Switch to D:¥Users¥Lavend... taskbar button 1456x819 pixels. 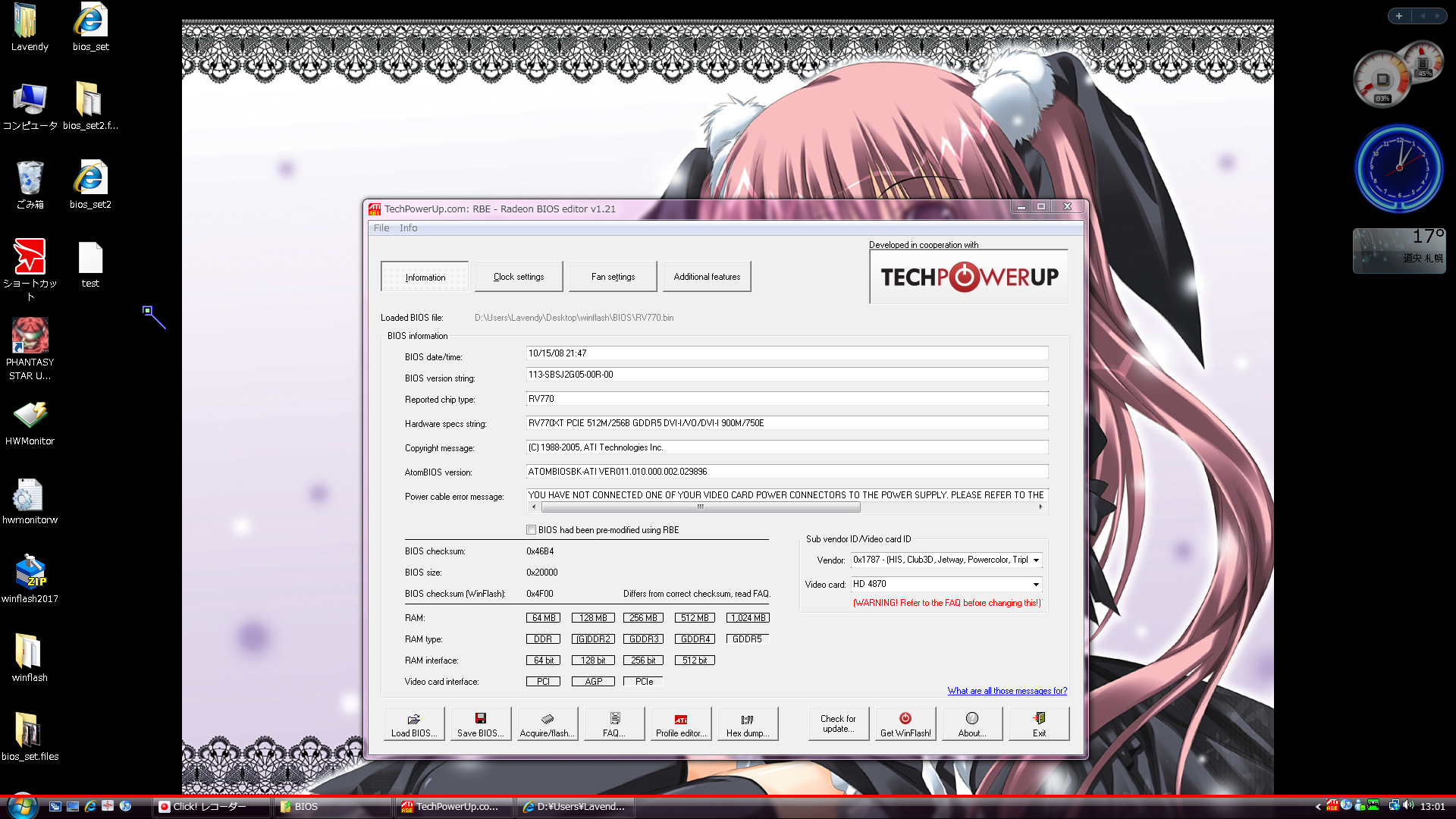(574, 807)
